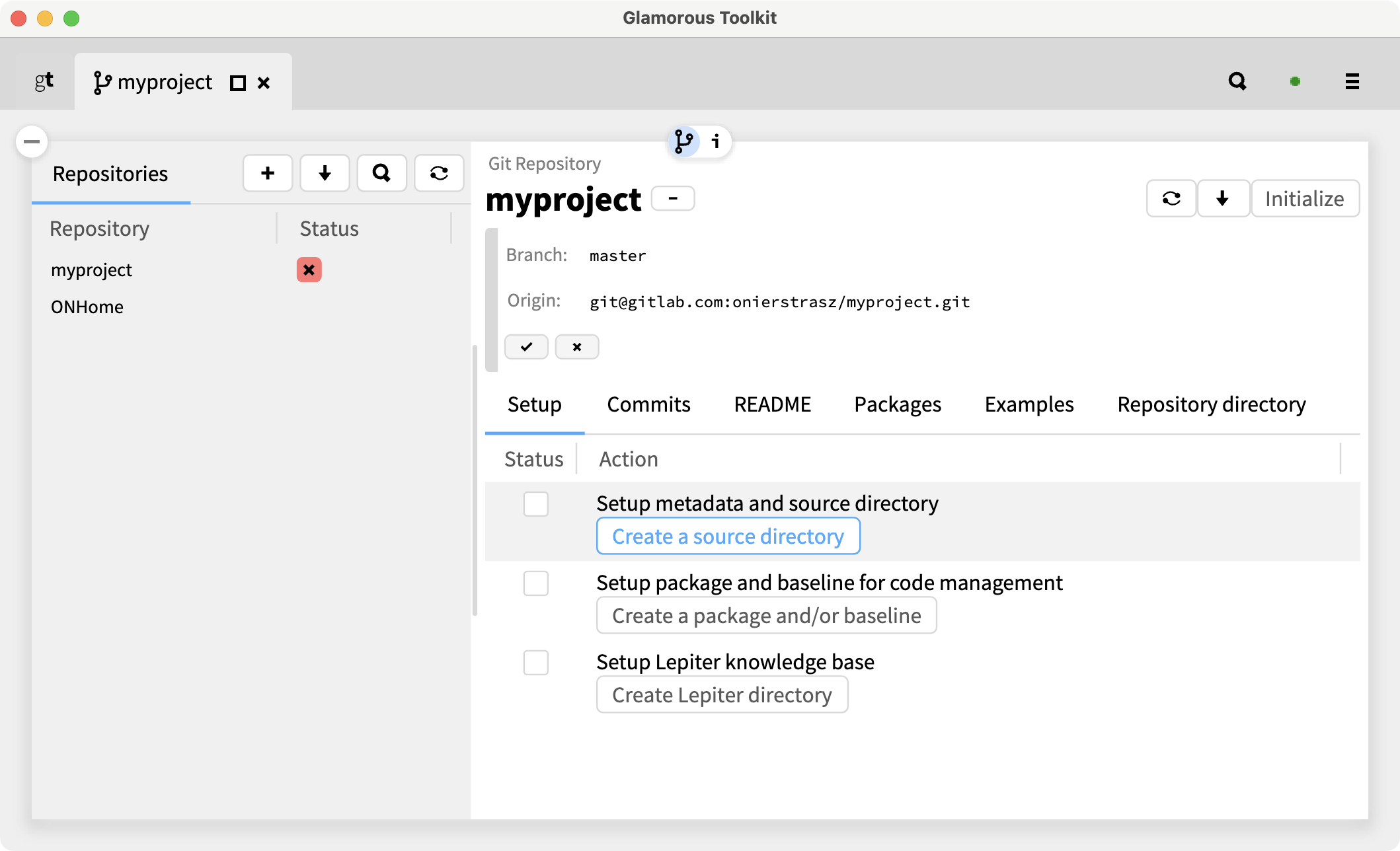
Task: Click Create Lepiter directory
Action: [722, 694]
